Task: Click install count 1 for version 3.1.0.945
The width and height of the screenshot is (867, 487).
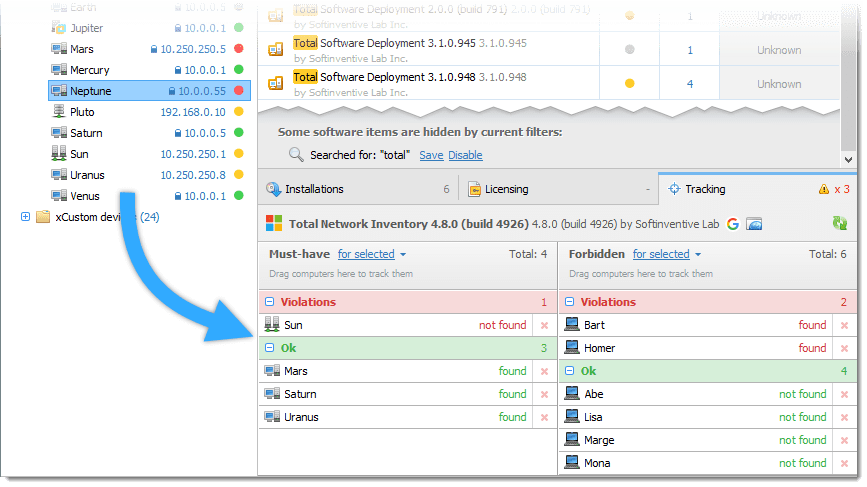Action: (x=690, y=50)
